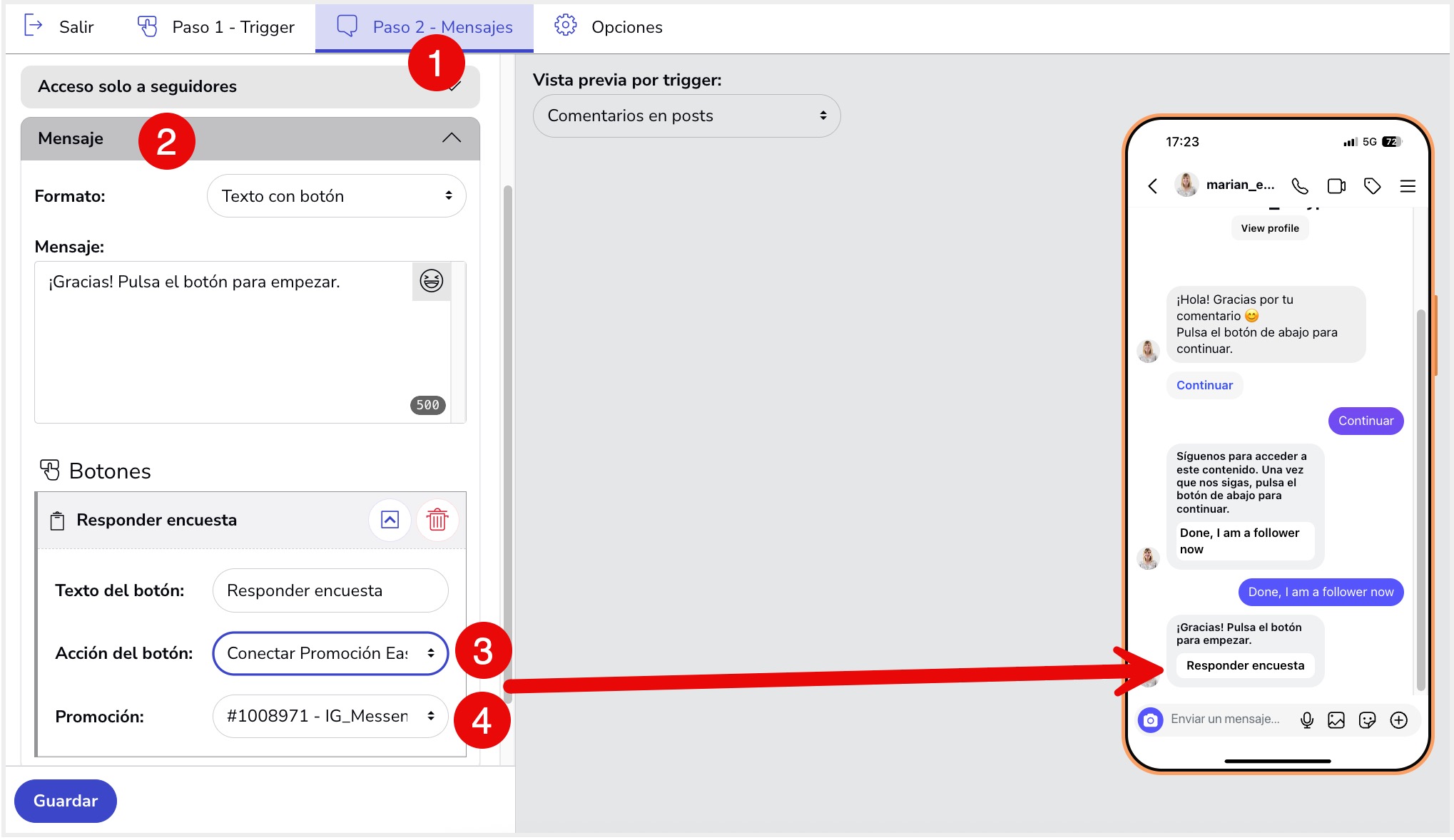
Task: Open the emoji picker in the message editor
Action: [x=431, y=282]
